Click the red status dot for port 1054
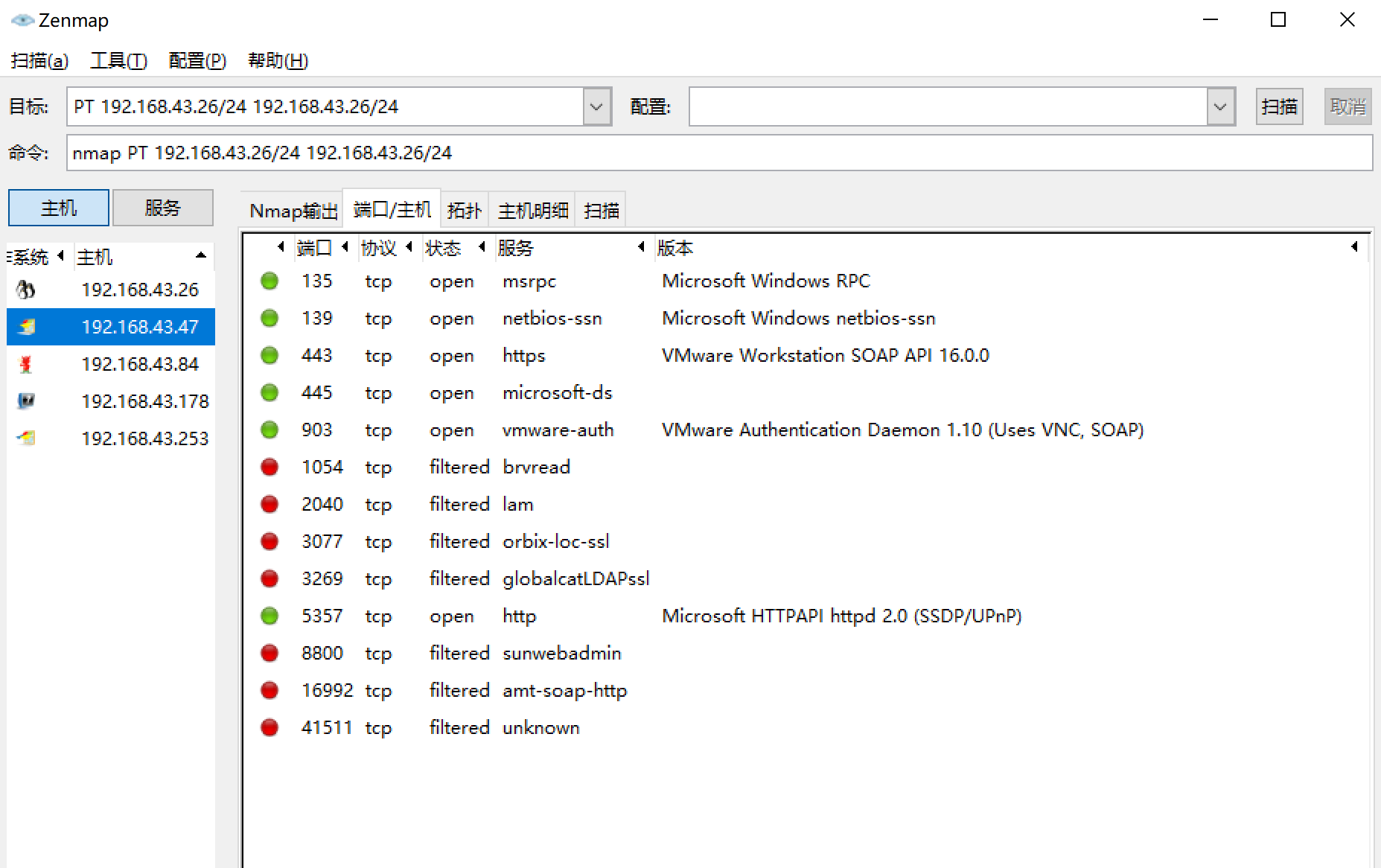The width and height of the screenshot is (1381, 868). tap(269, 467)
